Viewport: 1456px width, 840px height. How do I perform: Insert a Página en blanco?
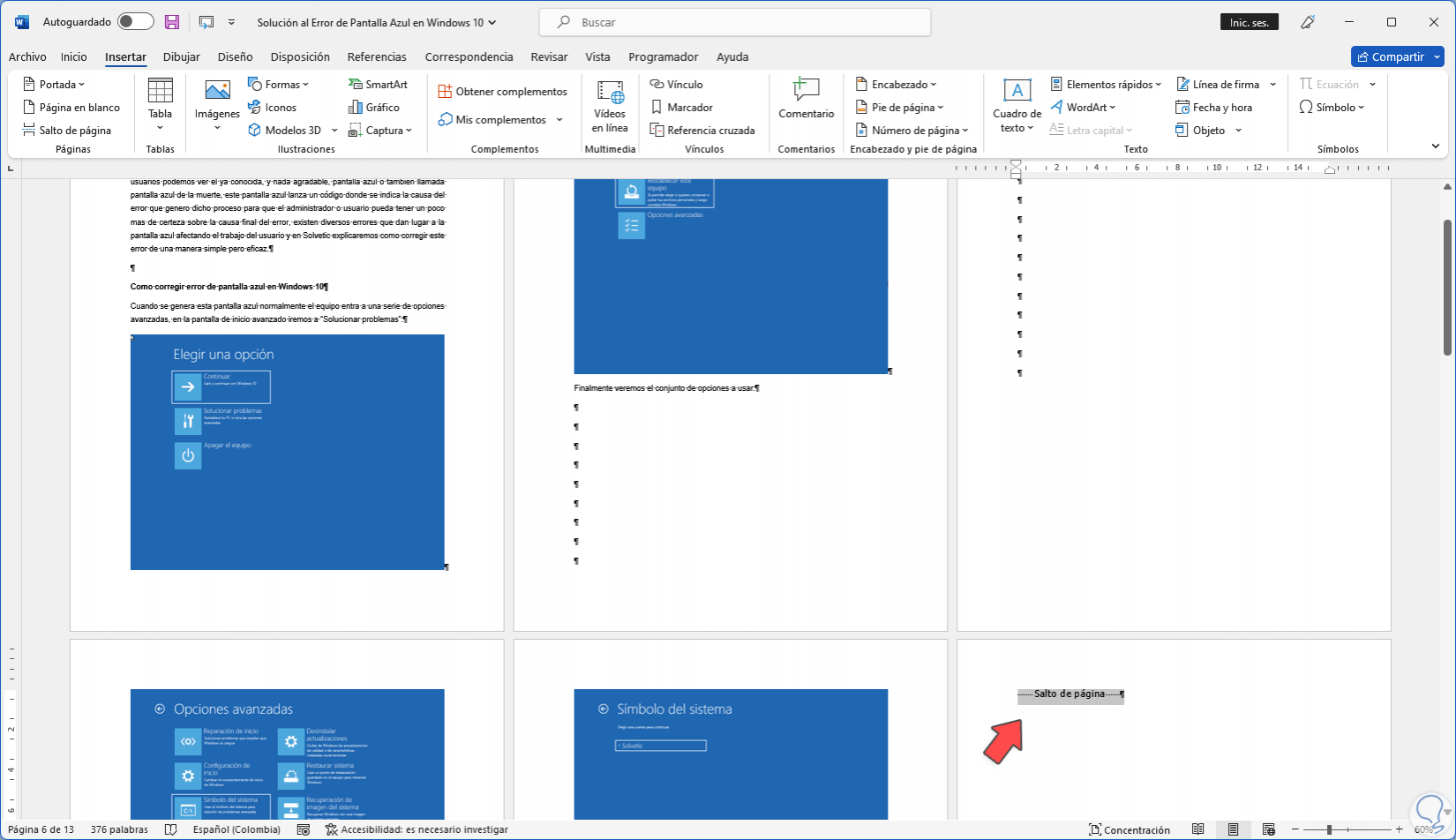(71, 108)
